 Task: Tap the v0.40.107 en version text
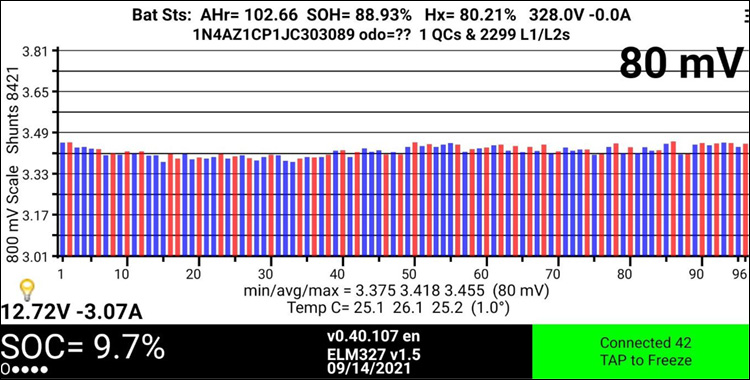(373, 336)
